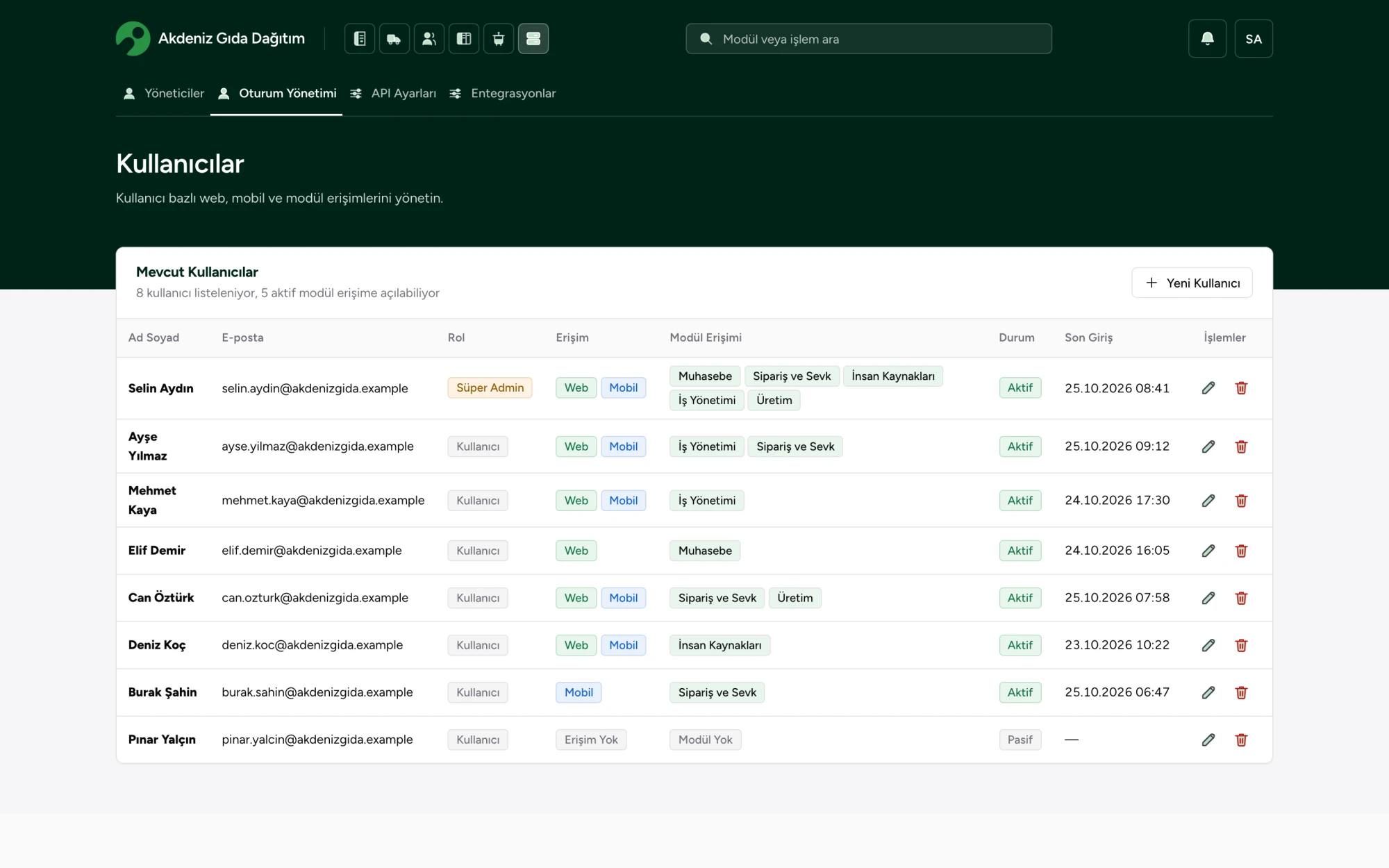
Task: Delete Ayşe Yılmaz's user record
Action: (1242, 446)
